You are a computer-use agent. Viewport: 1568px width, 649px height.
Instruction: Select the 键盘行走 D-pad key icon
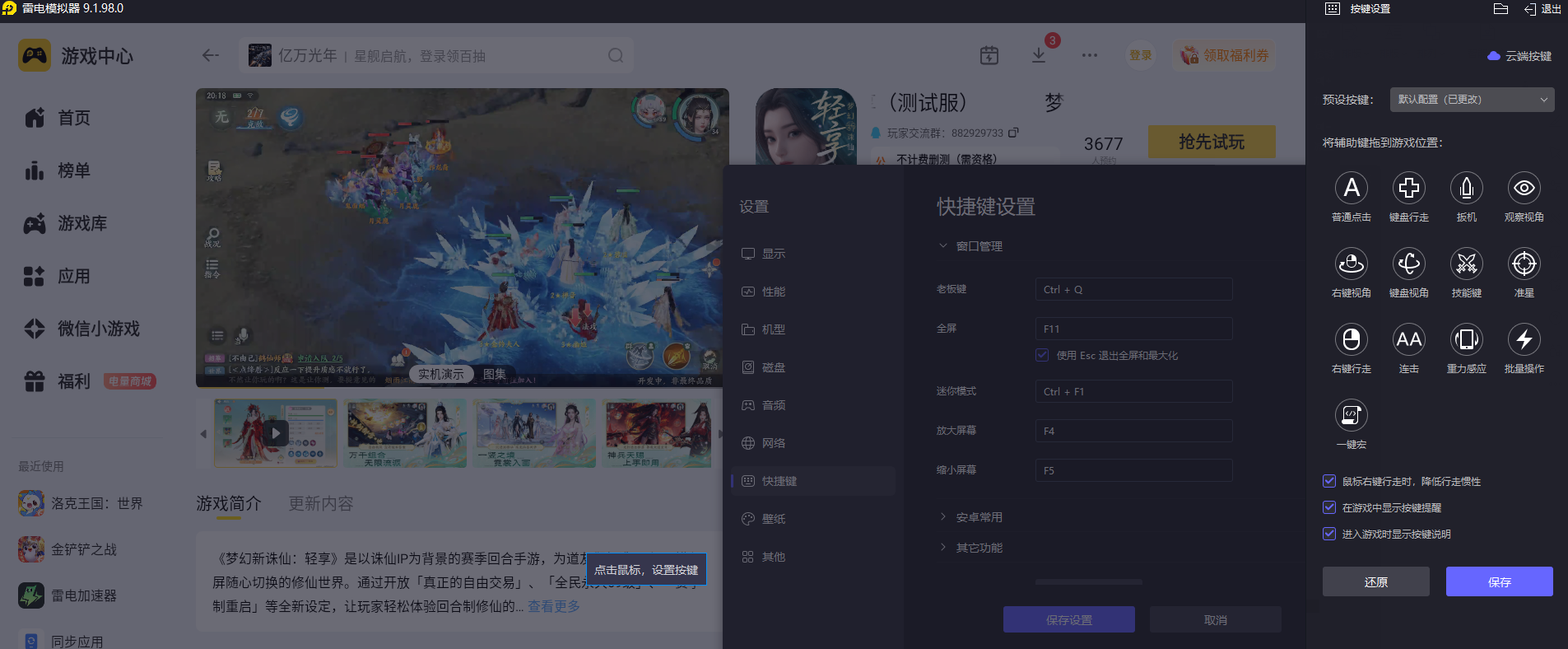[x=1408, y=188]
